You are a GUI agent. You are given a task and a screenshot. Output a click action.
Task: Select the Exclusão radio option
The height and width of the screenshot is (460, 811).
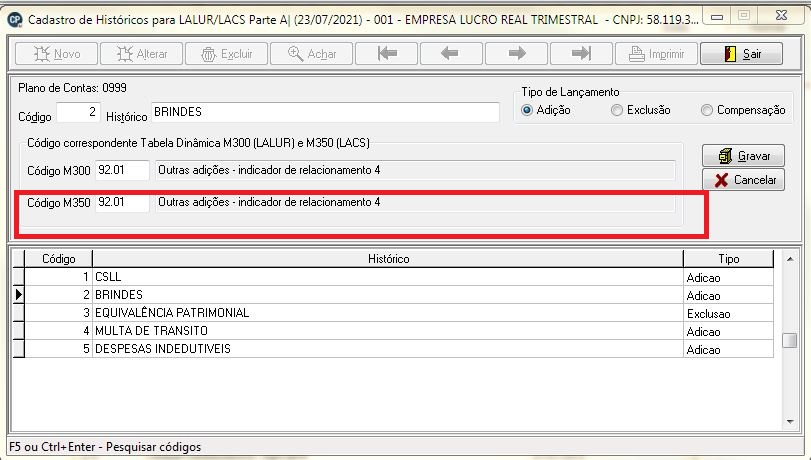pos(640,110)
